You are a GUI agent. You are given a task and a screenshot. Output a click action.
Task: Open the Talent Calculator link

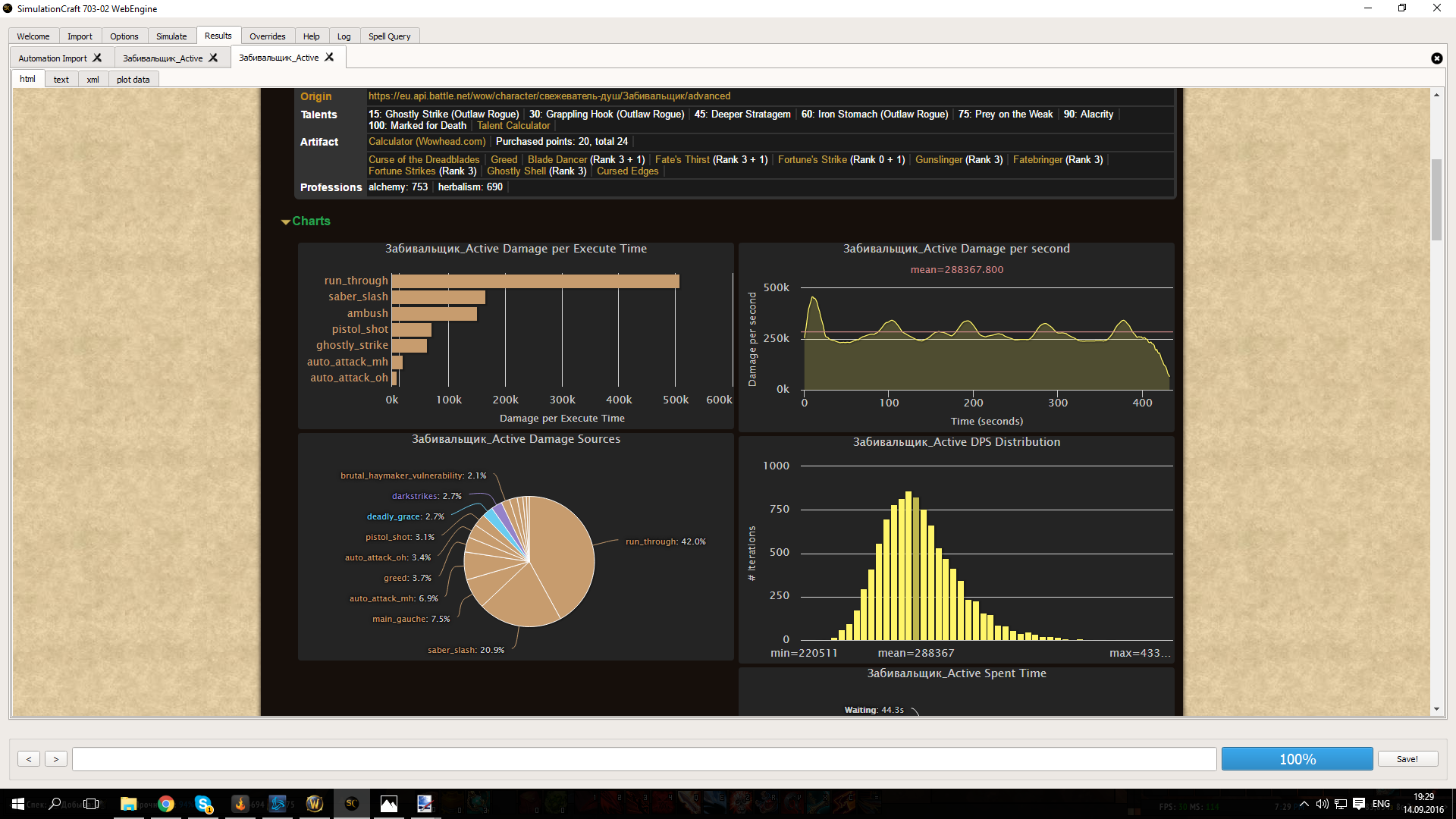click(x=513, y=126)
